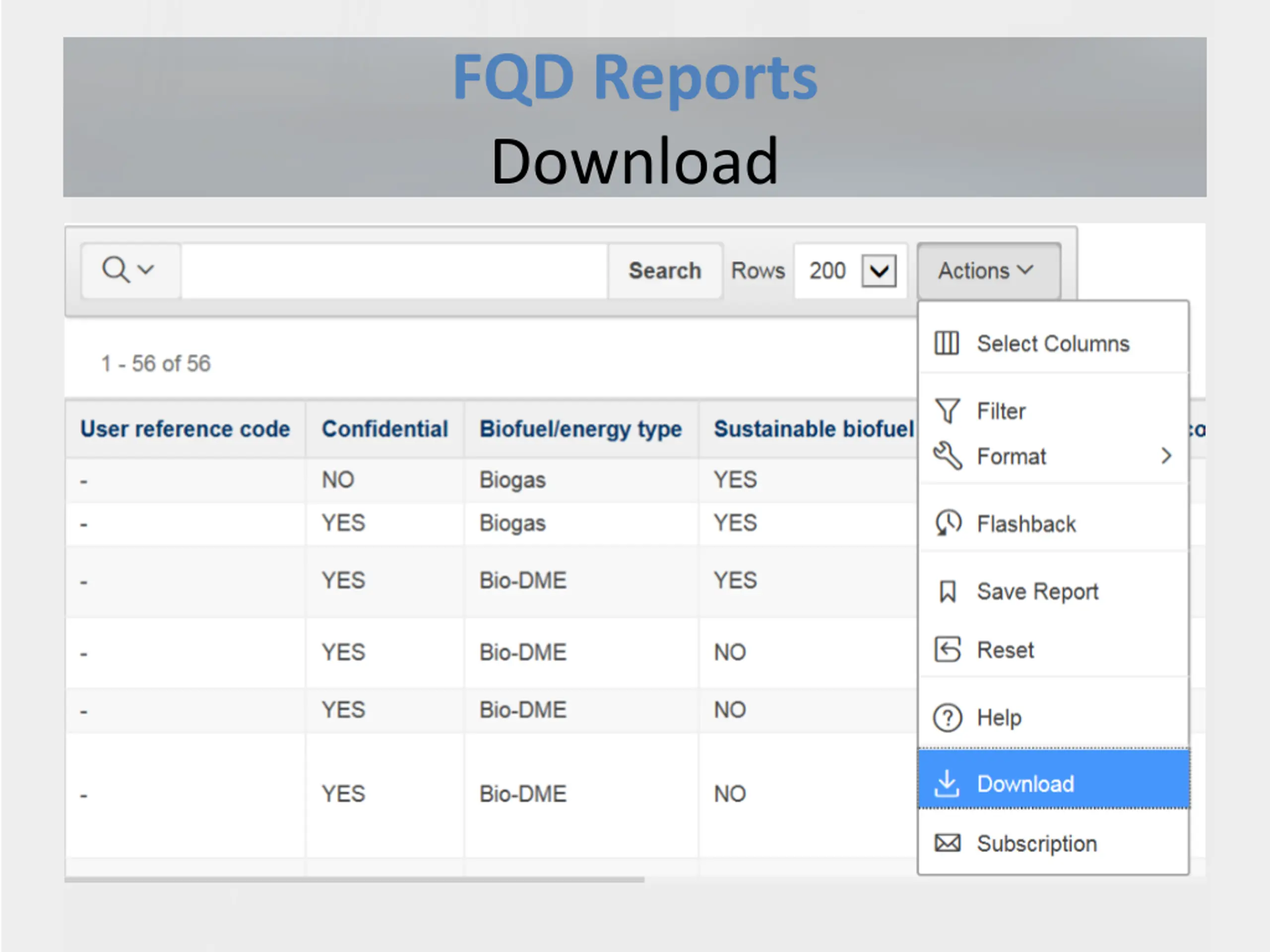Image resolution: width=1270 pixels, height=952 pixels.
Task: Expand the search column chevron
Action: coord(146,269)
